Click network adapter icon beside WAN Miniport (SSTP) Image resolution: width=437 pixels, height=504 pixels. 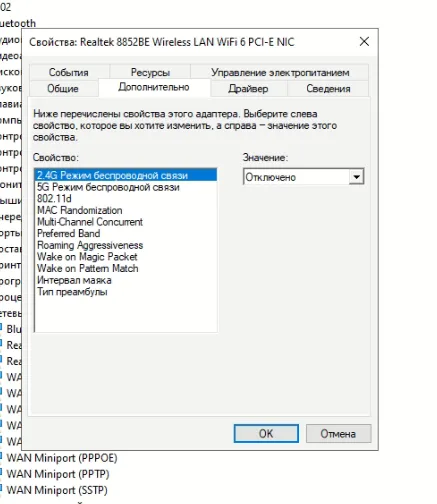(x=1, y=488)
